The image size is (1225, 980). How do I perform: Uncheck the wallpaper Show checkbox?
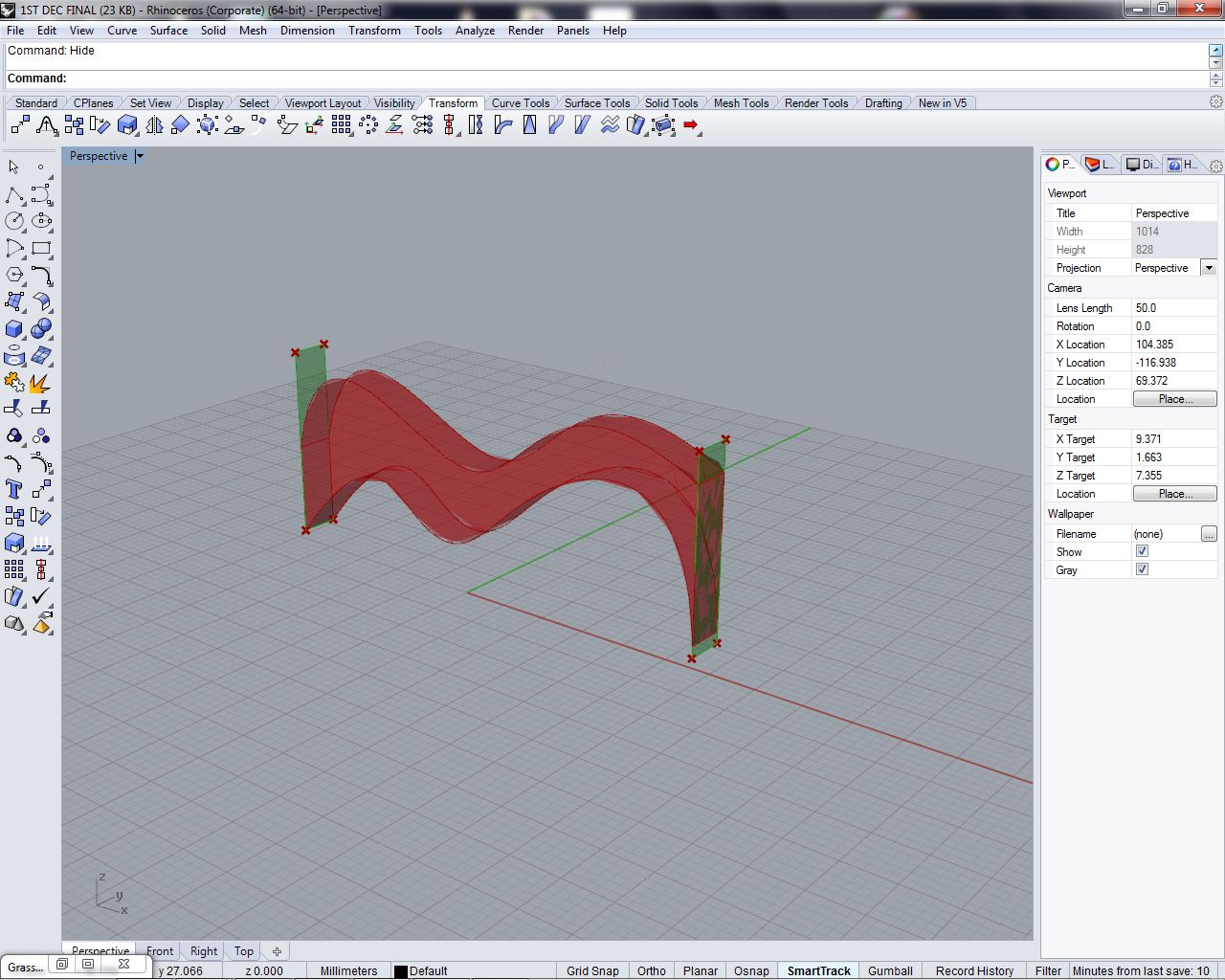click(x=1142, y=551)
